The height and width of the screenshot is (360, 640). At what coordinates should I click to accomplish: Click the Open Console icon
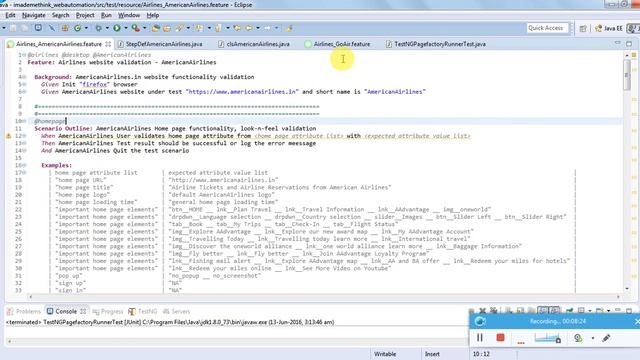click(x=599, y=311)
